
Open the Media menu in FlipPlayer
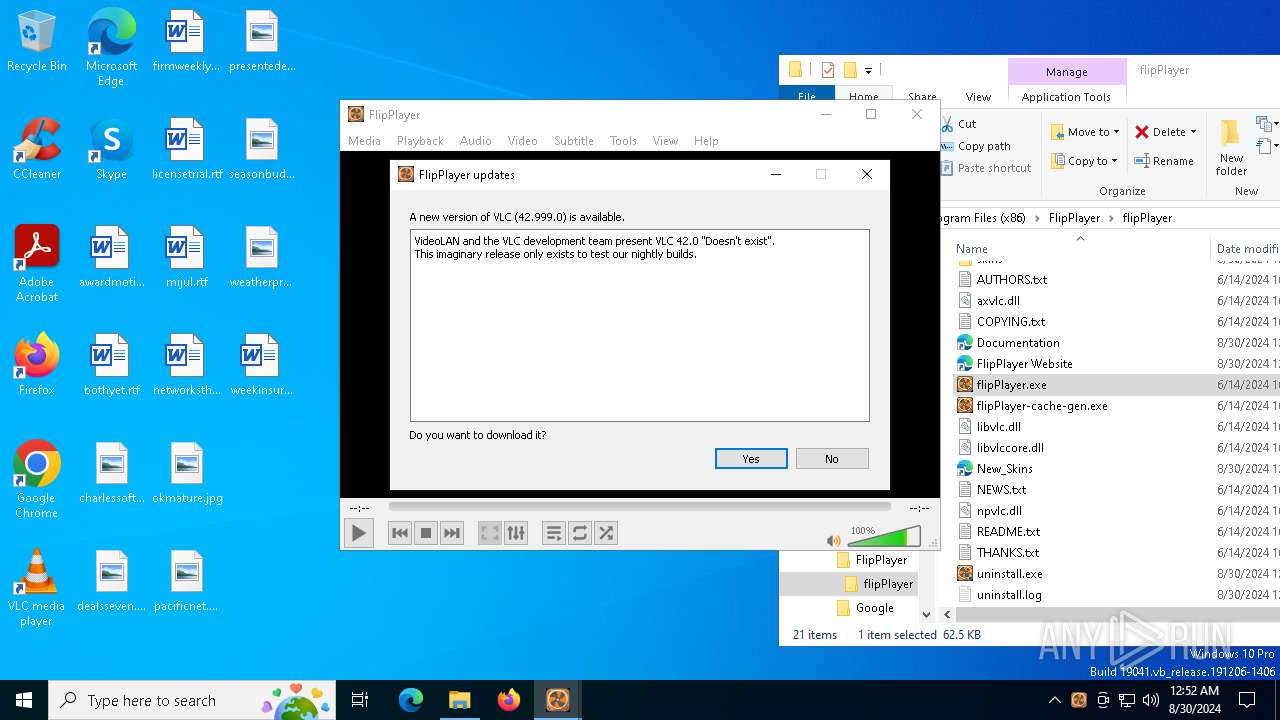[364, 141]
